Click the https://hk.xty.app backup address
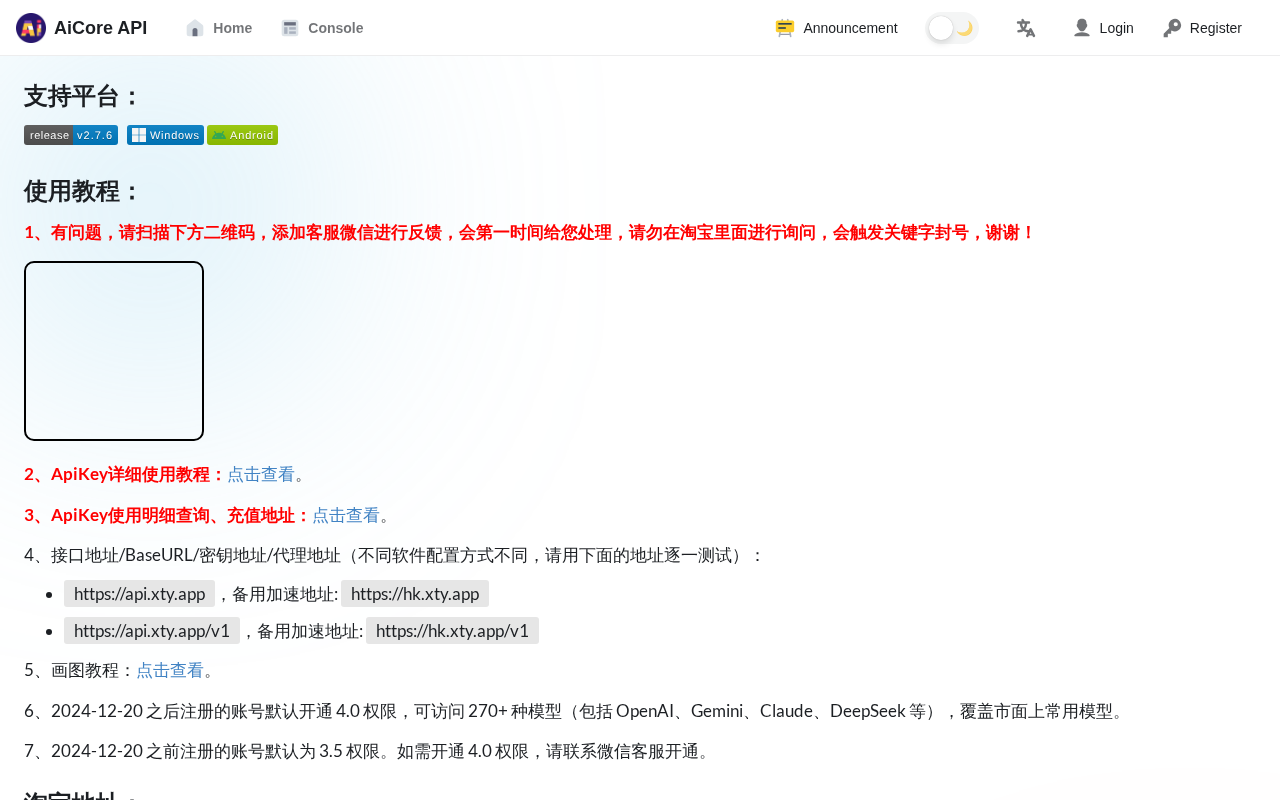The image size is (1280, 800). [415, 594]
